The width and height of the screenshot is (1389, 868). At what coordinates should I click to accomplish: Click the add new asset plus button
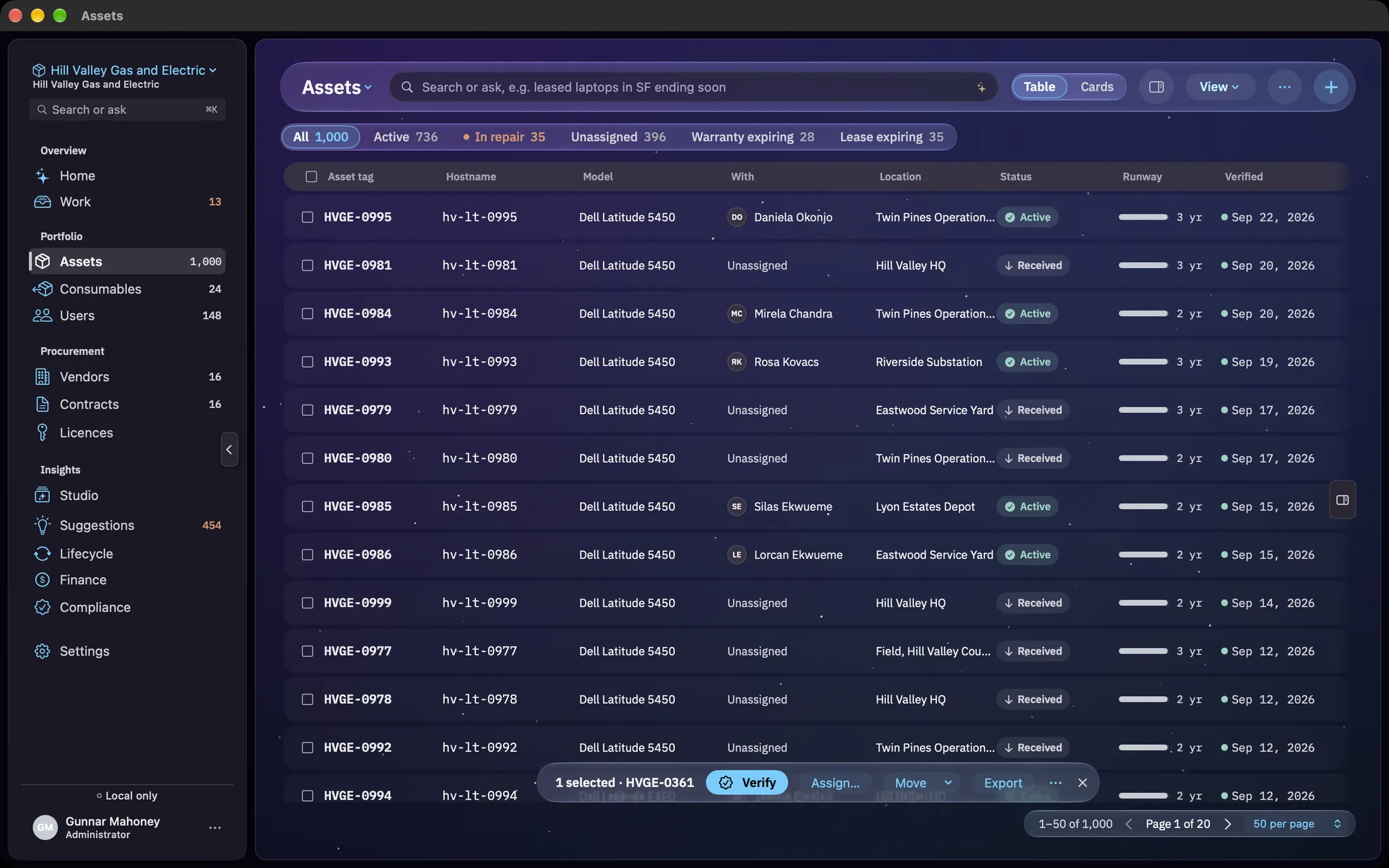1330,87
